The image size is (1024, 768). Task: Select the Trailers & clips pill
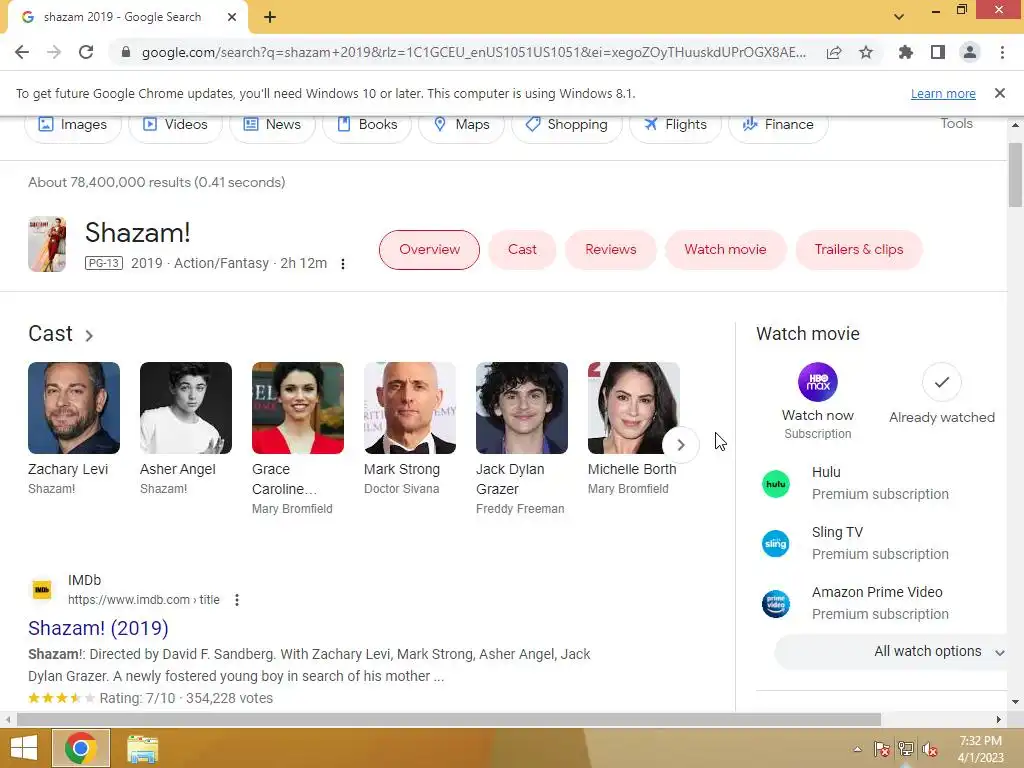[859, 249]
